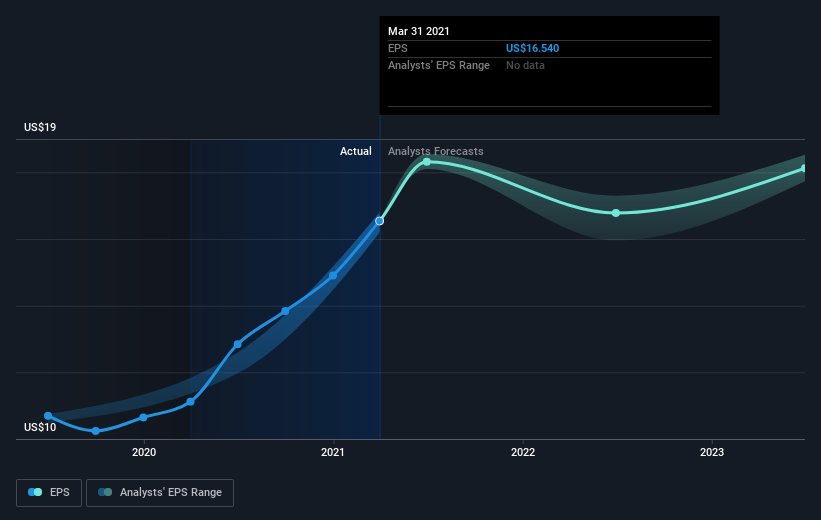Click the Mar 31 2021 tooltip header
The height and width of the screenshot is (520, 821).
point(419,31)
